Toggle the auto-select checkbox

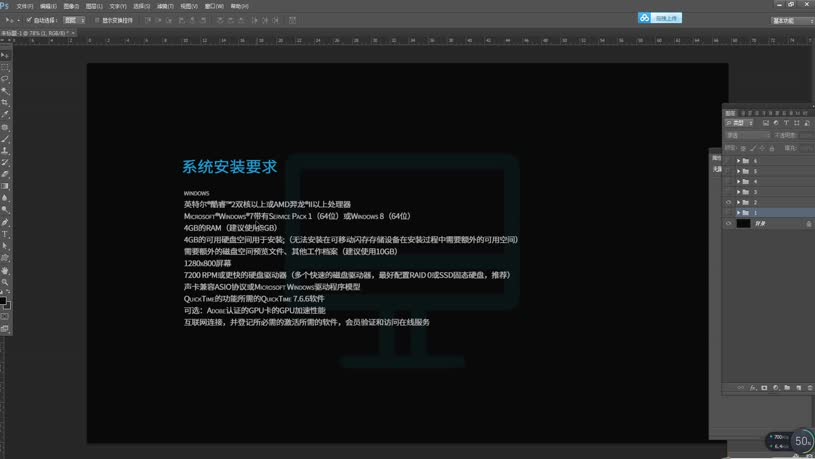[x=29, y=20]
